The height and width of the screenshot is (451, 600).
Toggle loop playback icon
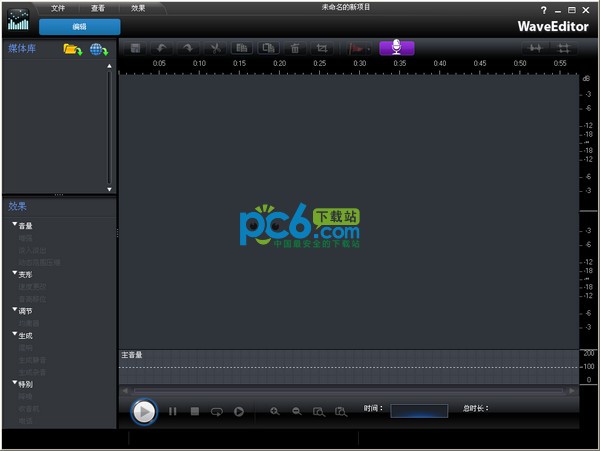click(x=217, y=412)
